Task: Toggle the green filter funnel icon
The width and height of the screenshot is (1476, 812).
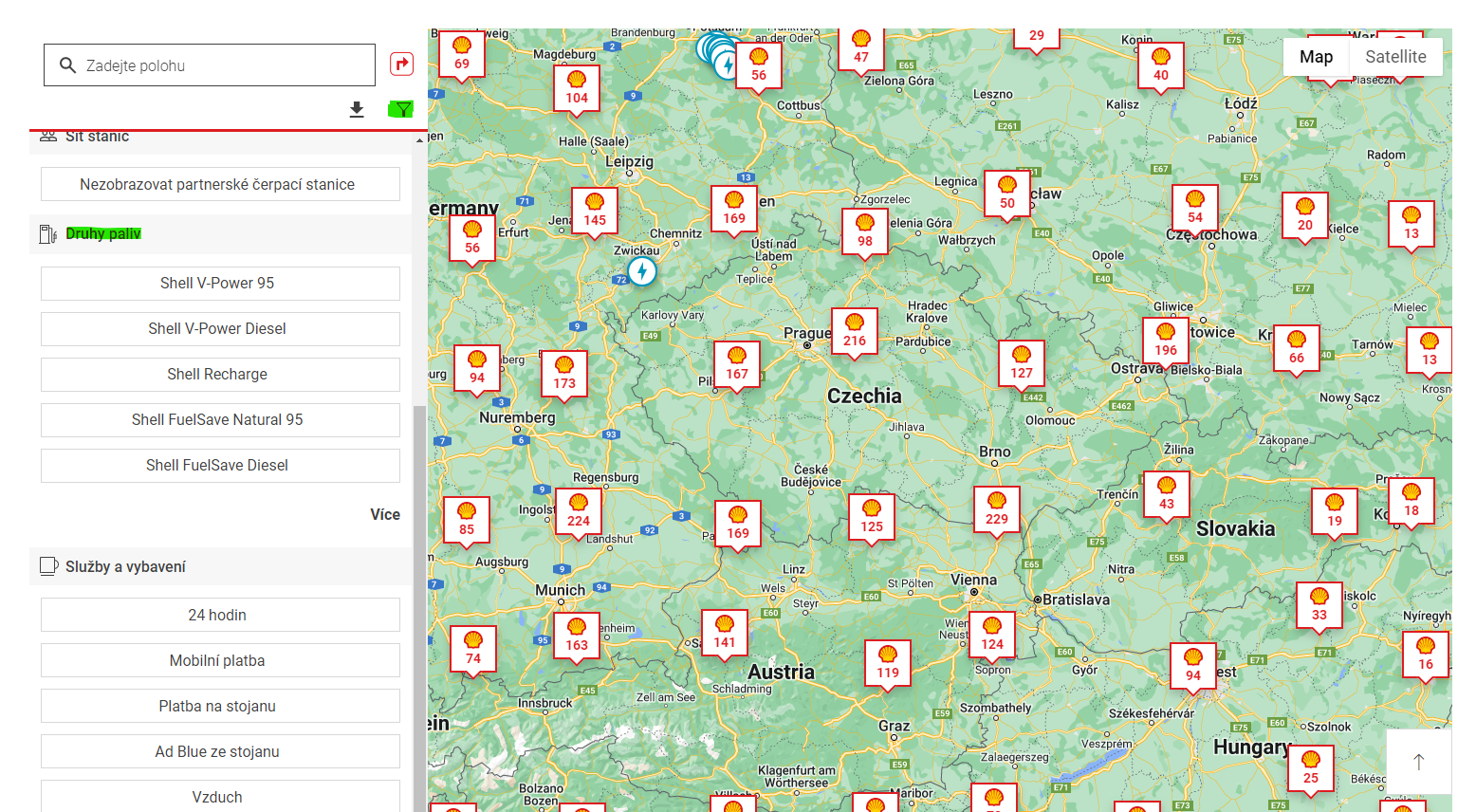Action: point(401,109)
